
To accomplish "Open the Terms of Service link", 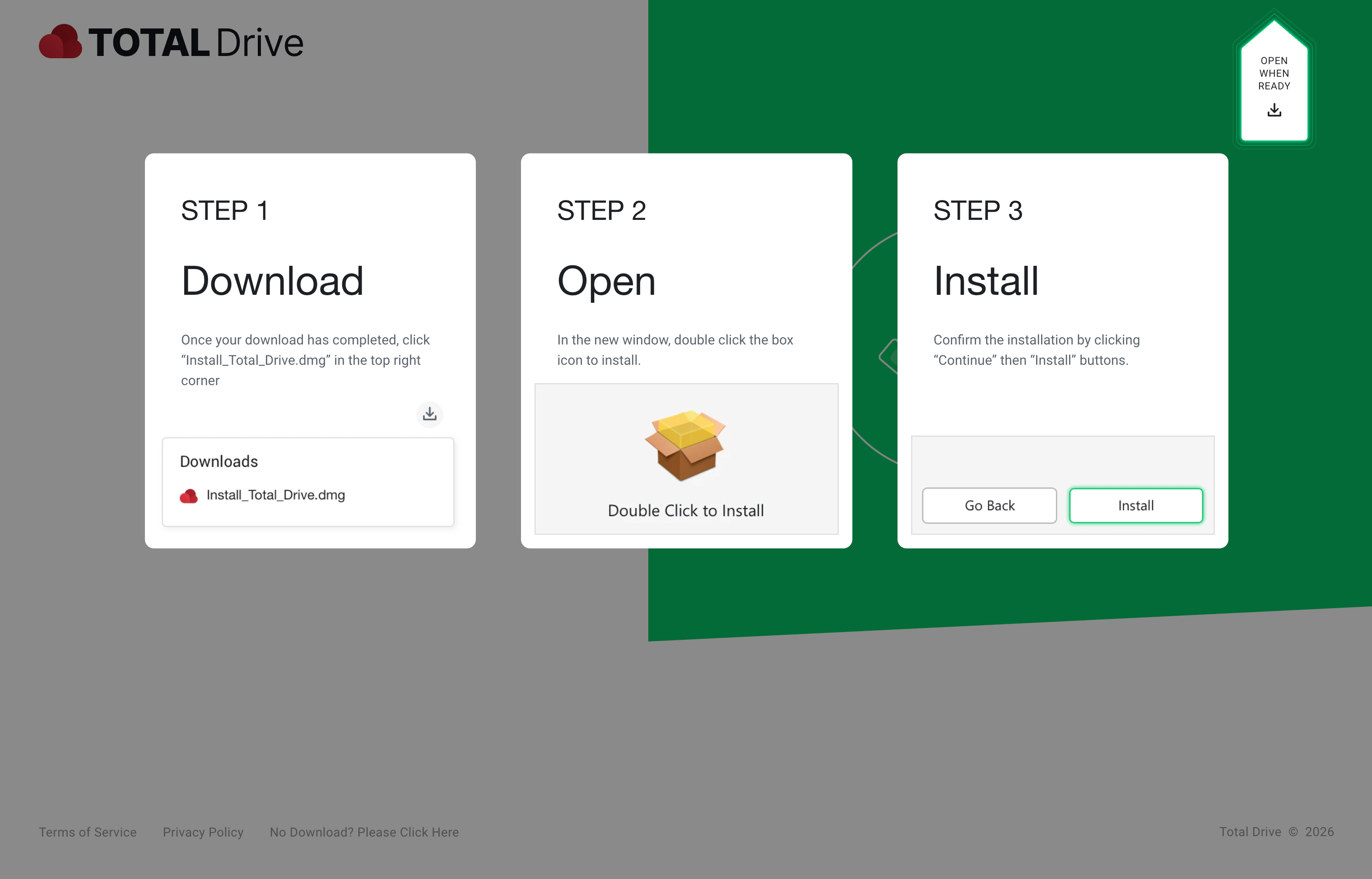I will 87,832.
